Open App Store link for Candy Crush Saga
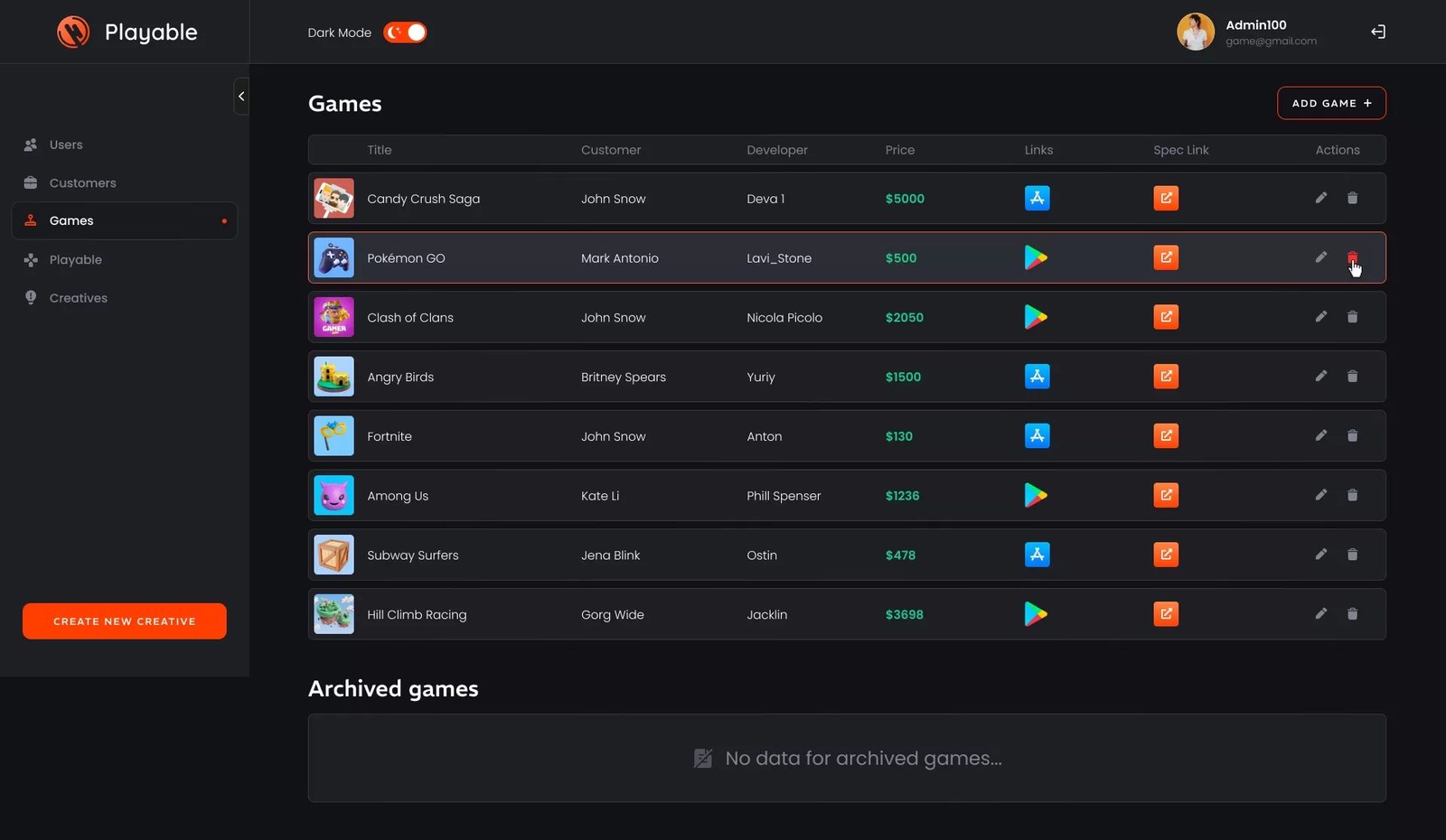 point(1037,198)
